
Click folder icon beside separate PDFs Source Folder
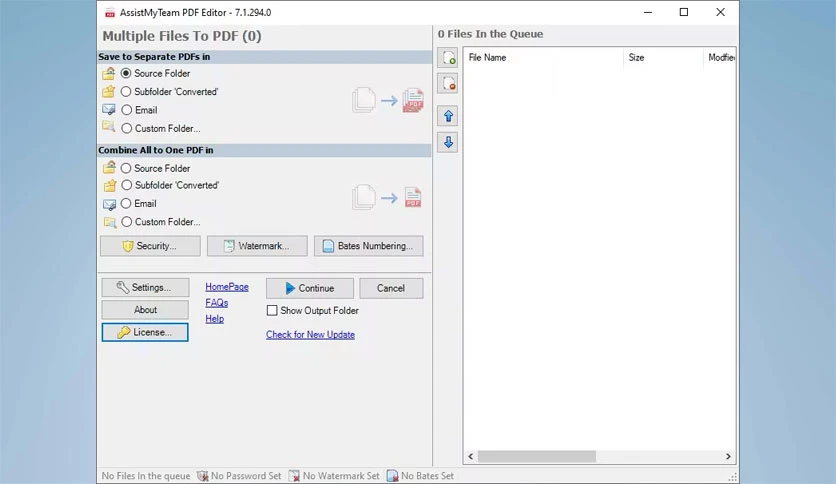coord(109,73)
